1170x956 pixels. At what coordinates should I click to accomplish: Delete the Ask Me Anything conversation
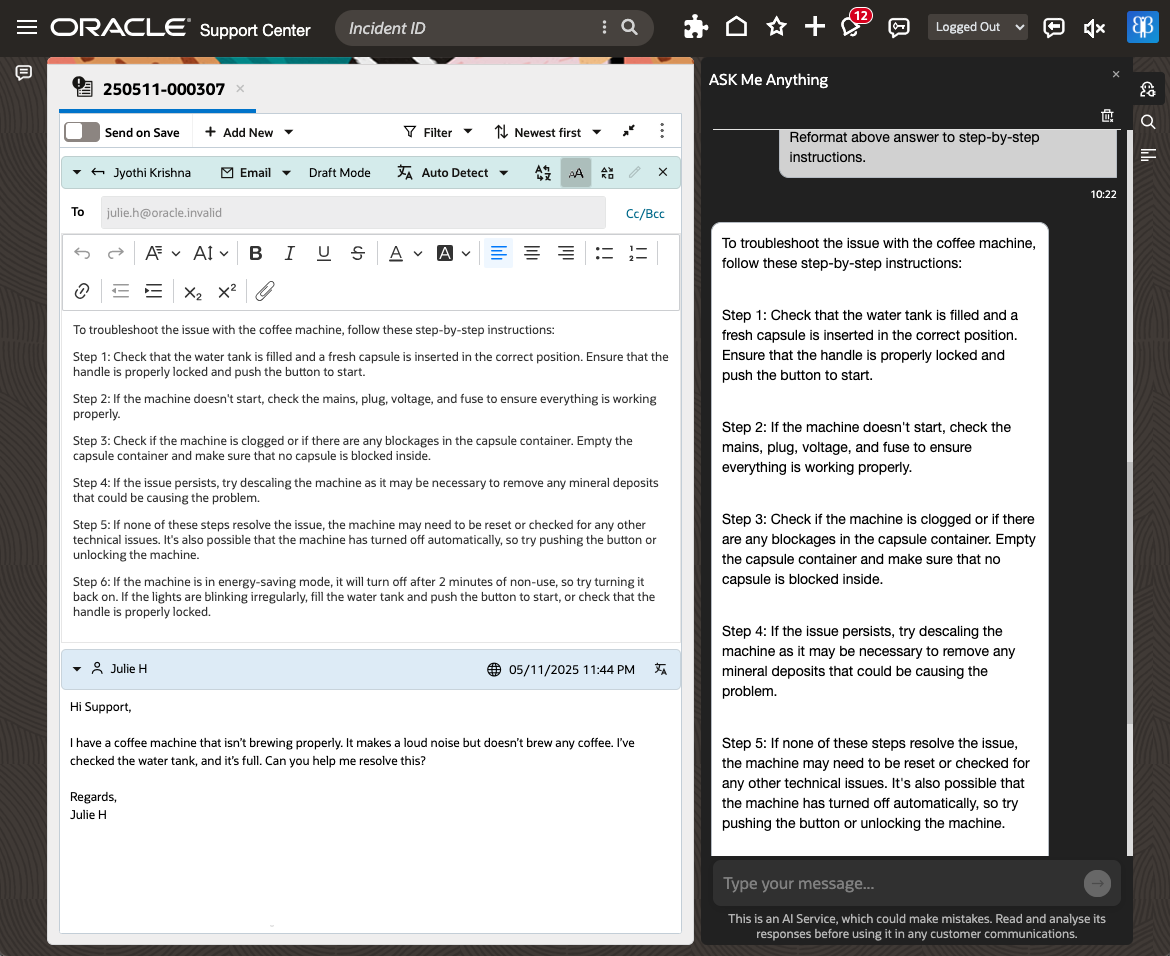[1107, 116]
